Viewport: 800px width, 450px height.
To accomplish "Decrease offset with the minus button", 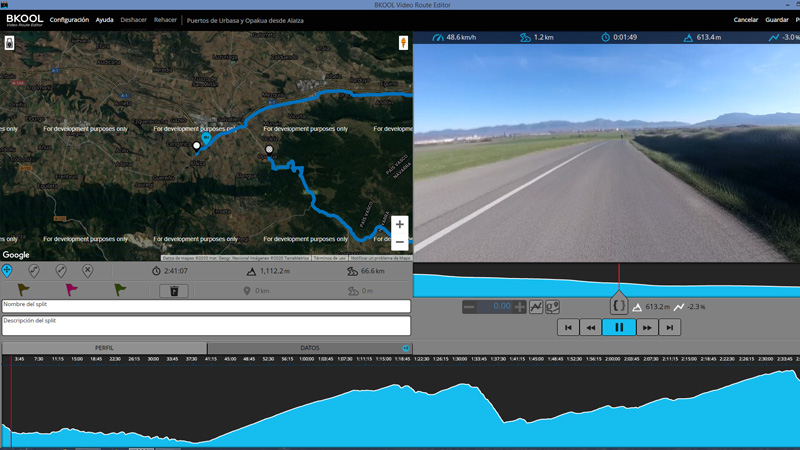I will pyautogui.click(x=469, y=307).
